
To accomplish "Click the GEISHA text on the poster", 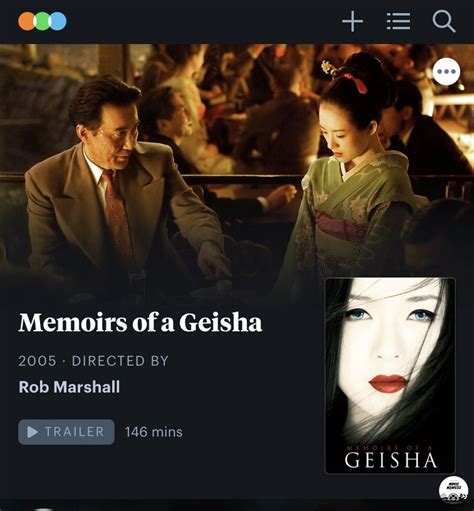I will (391, 460).
